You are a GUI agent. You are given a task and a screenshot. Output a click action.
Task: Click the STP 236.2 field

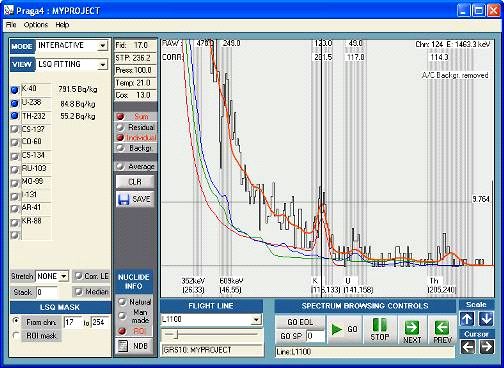(x=135, y=58)
